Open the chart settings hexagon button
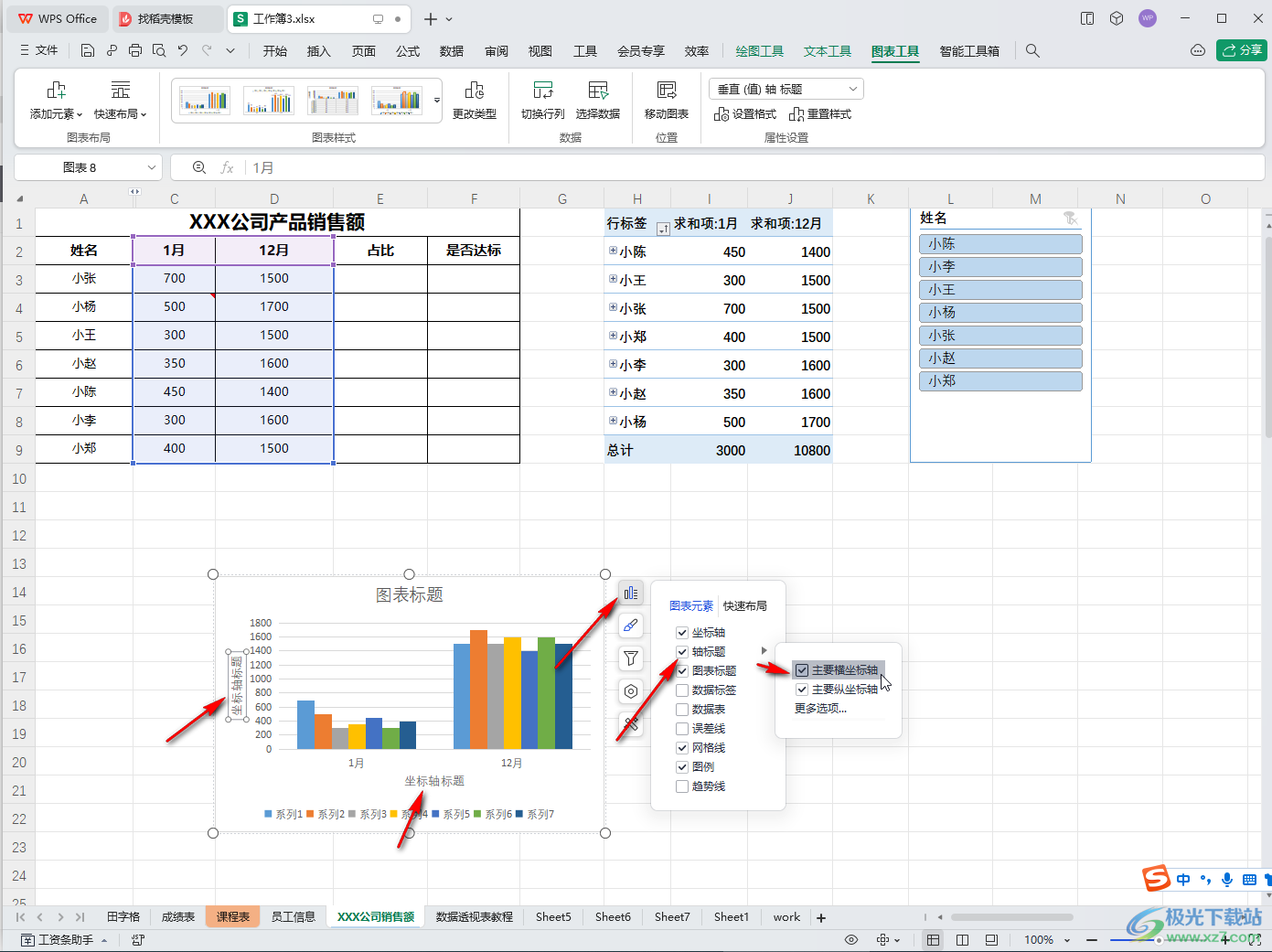 click(631, 691)
